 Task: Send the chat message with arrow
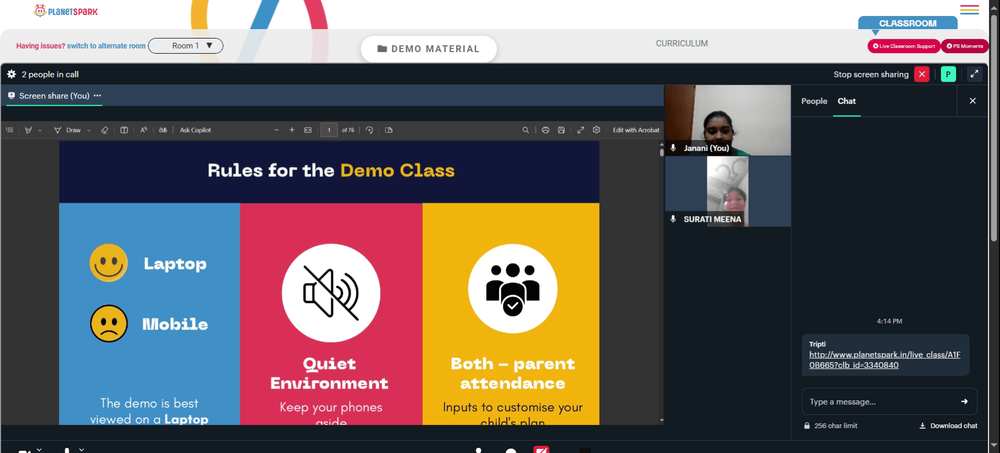[x=964, y=401]
